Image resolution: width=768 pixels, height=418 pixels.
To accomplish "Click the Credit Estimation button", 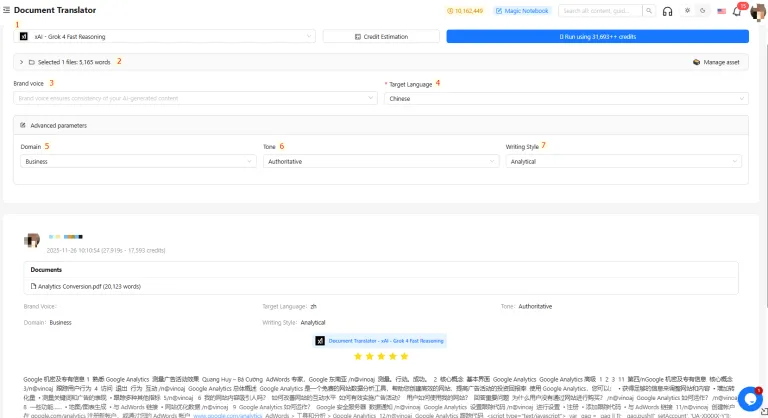I will (x=381, y=36).
